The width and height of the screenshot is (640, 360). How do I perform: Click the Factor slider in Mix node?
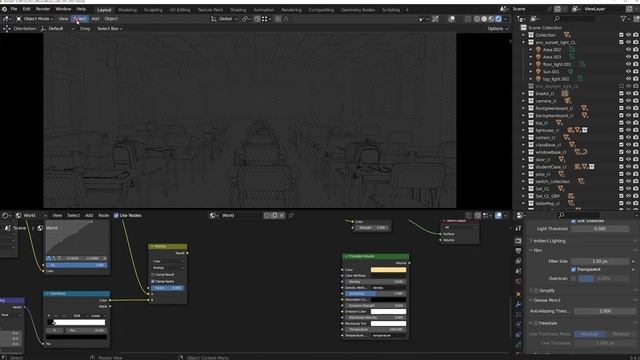(168, 288)
